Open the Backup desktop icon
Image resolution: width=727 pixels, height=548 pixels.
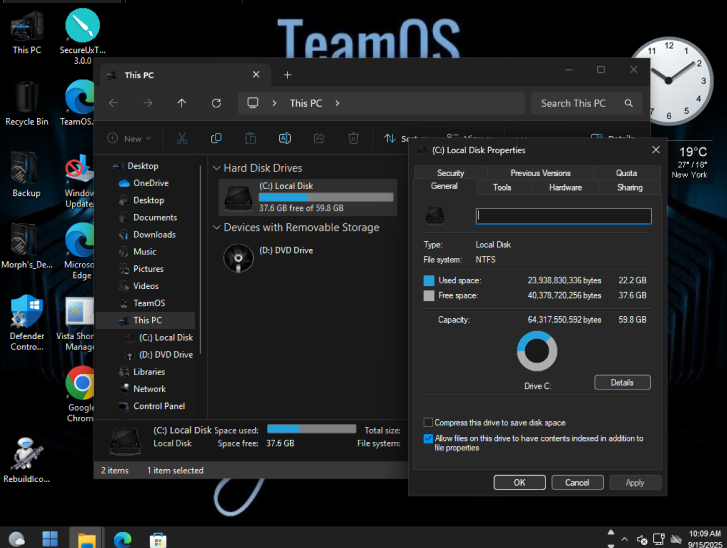coord(26,175)
